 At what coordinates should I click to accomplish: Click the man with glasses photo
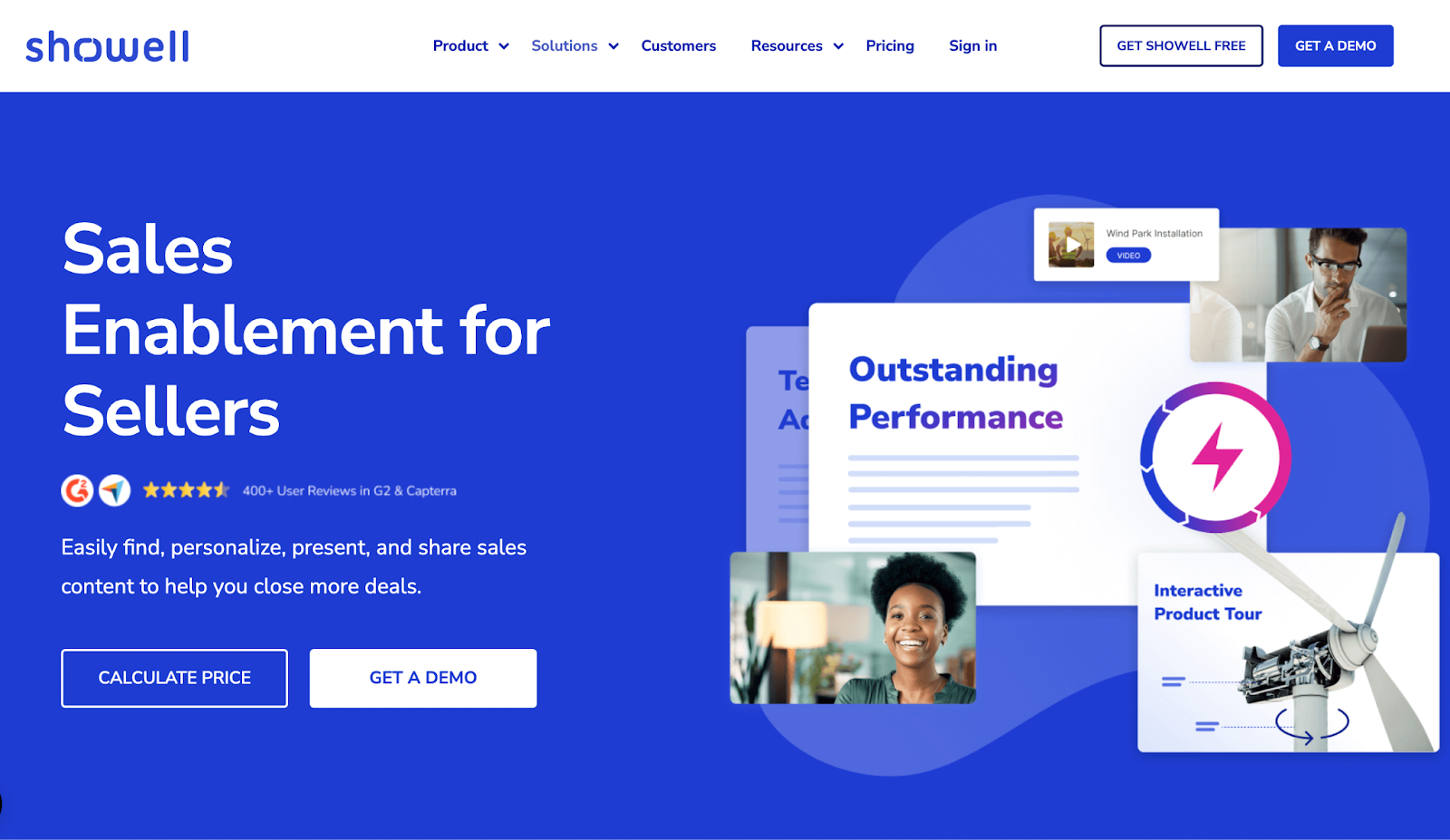point(1298,294)
